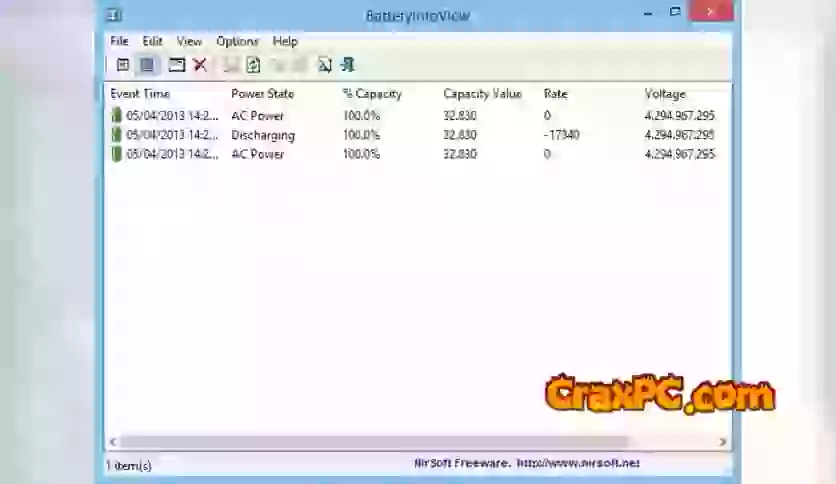Open the Help menu

pyautogui.click(x=285, y=41)
